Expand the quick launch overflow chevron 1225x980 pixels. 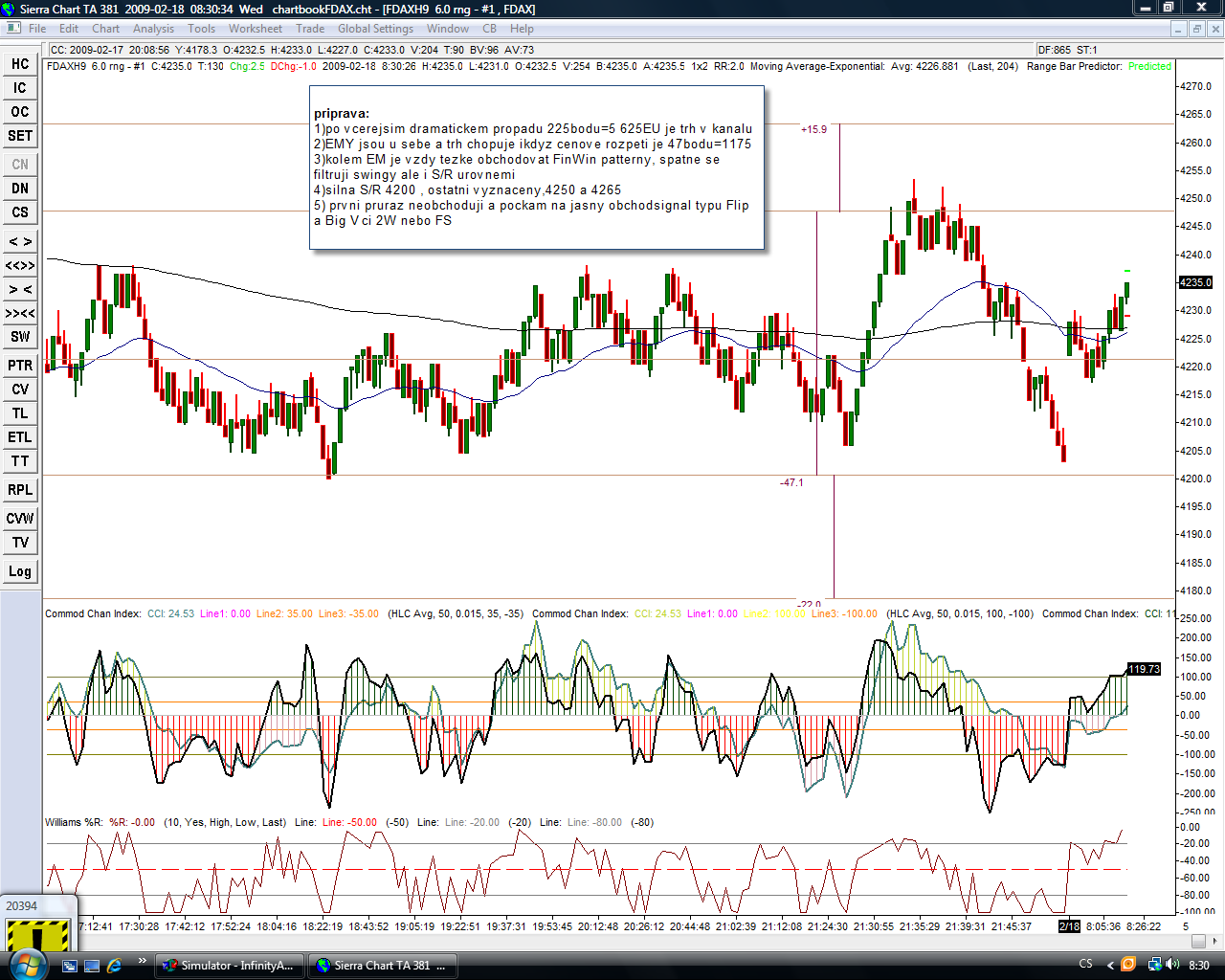click(143, 961)
